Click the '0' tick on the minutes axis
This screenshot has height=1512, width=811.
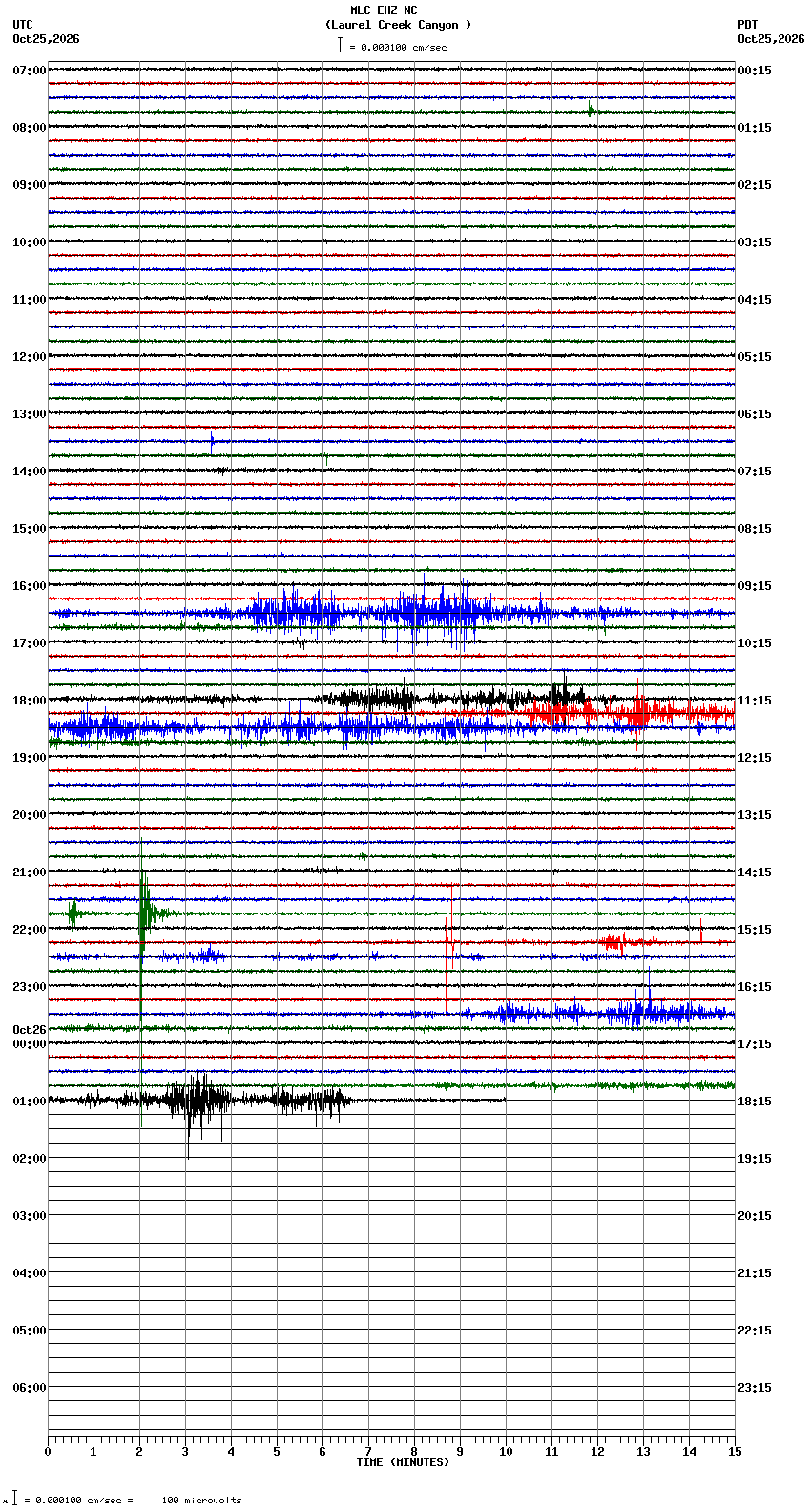48,1452
